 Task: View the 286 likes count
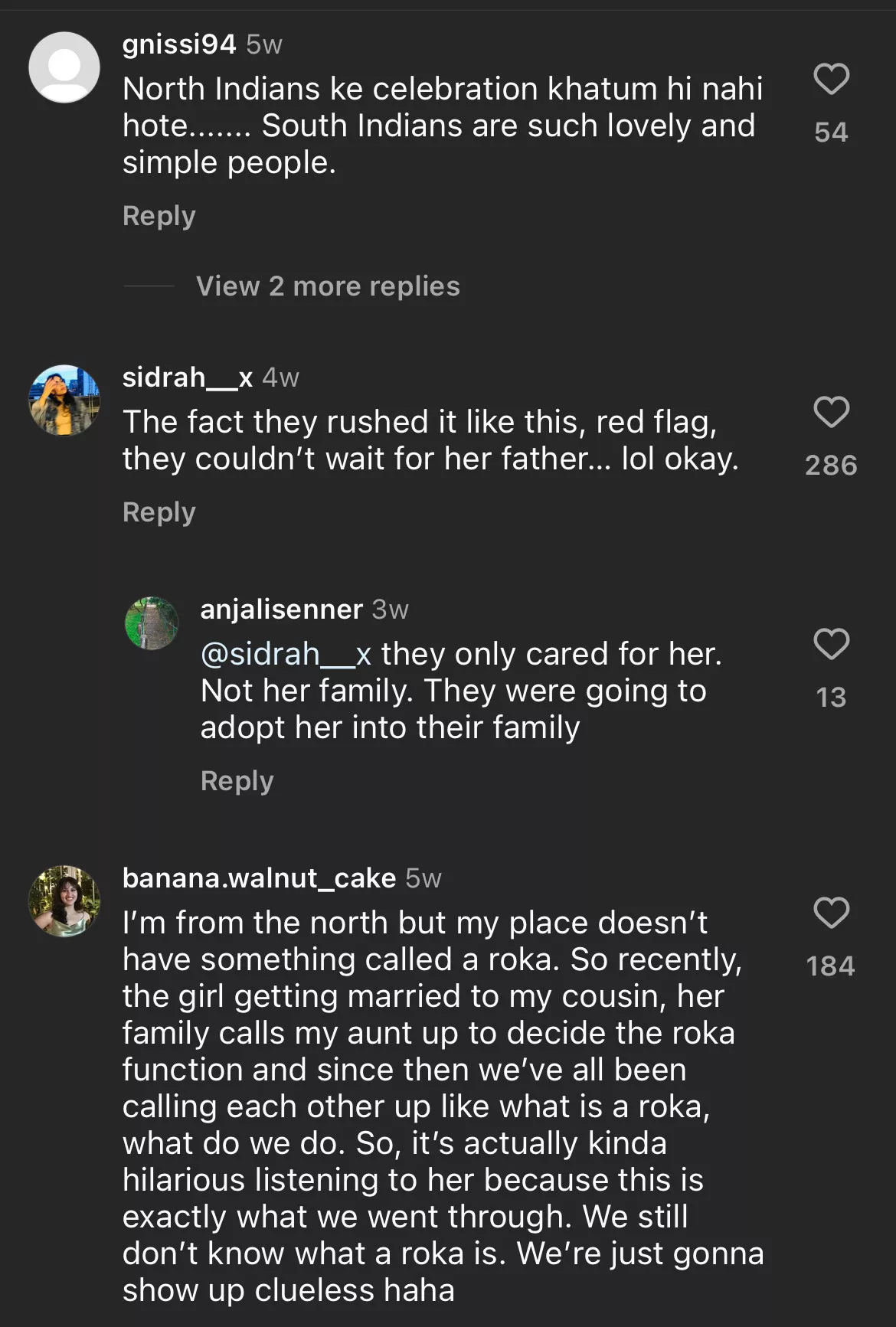point(831,465)
